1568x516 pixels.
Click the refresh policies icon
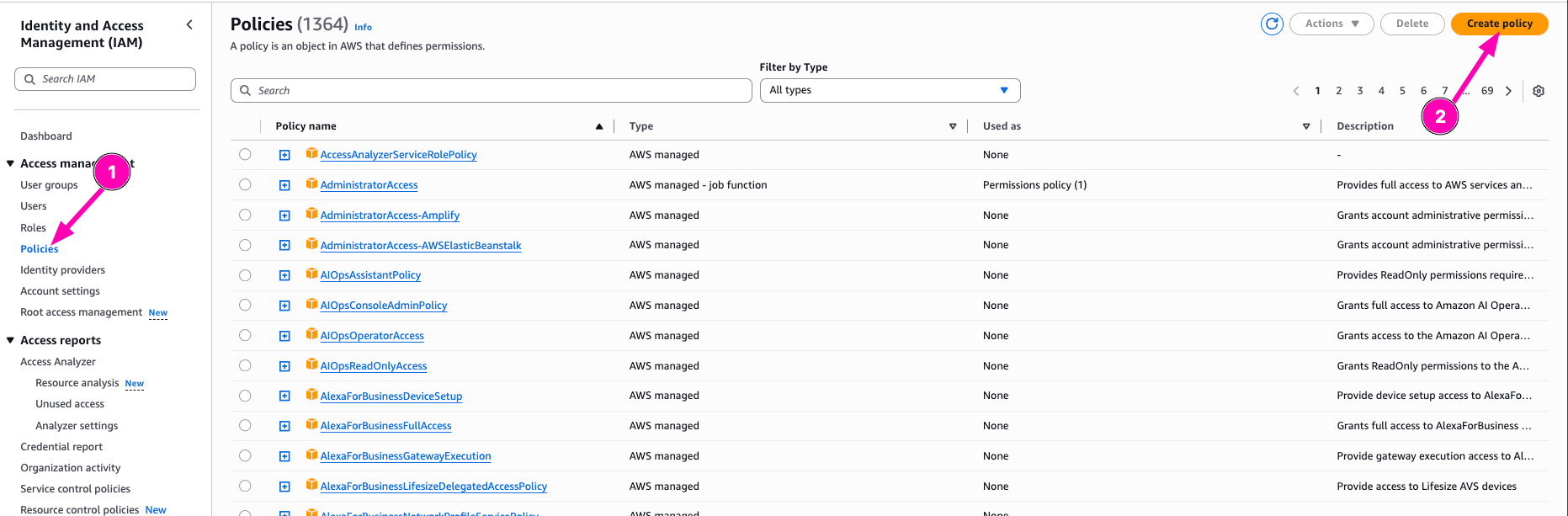1272,24
